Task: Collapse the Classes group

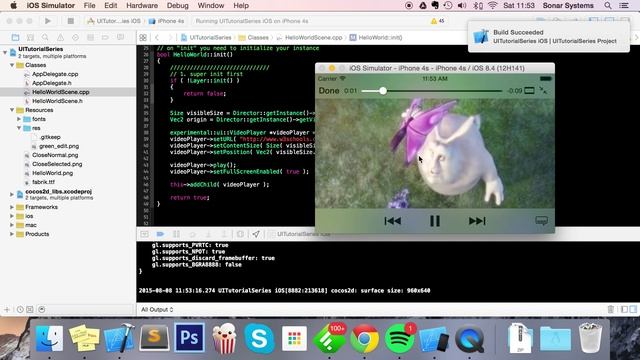Action: point(12,65)
